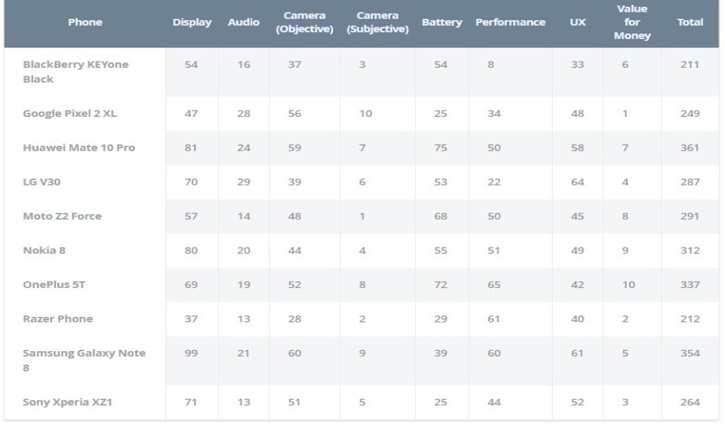The height and width of the screenshot is (425, 725).
Task: Sort by the Total column header
Action: coord(690,22)
